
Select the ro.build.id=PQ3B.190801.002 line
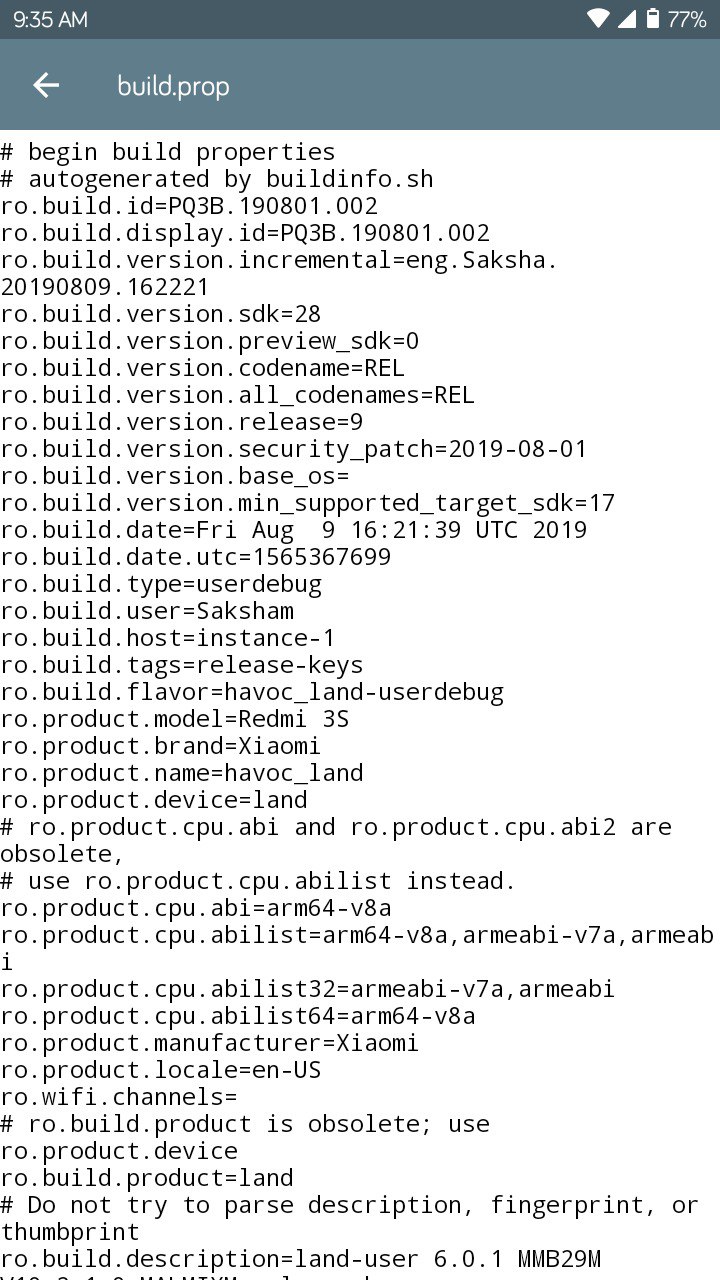[189, 206]
